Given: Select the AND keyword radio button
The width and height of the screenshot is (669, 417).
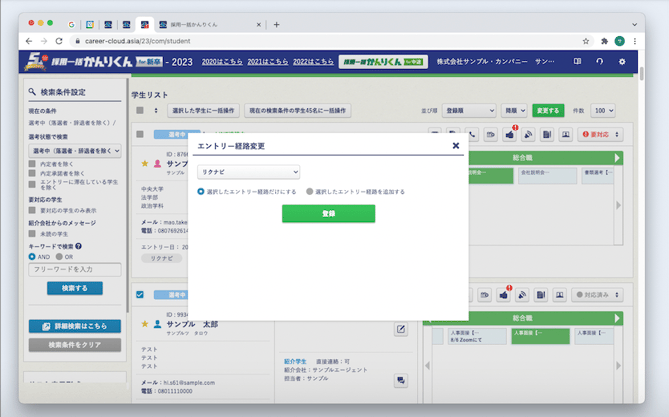Looking at the screenshot, I should pyautogui.click(x=32, y=257).
